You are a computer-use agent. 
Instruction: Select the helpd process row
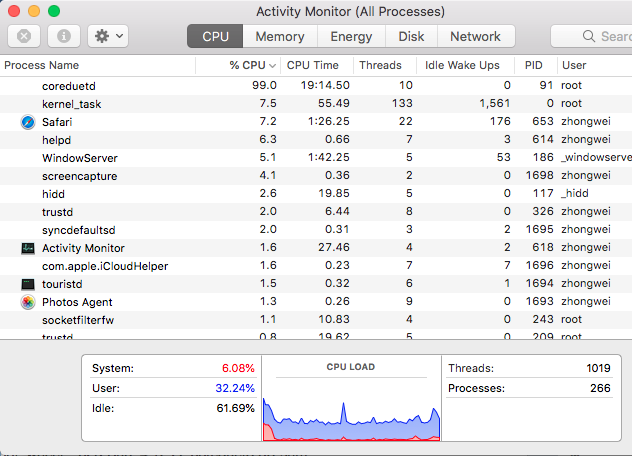coord(316,140)
